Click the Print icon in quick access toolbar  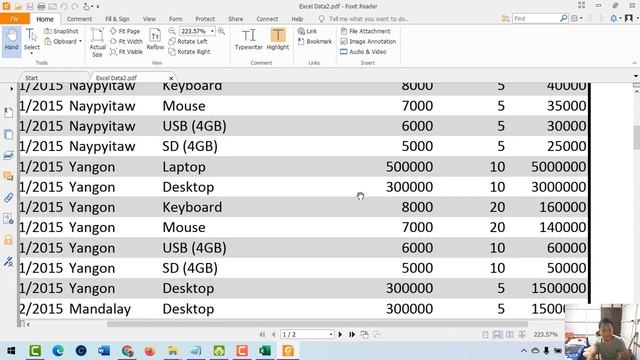click(x=41, y=7)
